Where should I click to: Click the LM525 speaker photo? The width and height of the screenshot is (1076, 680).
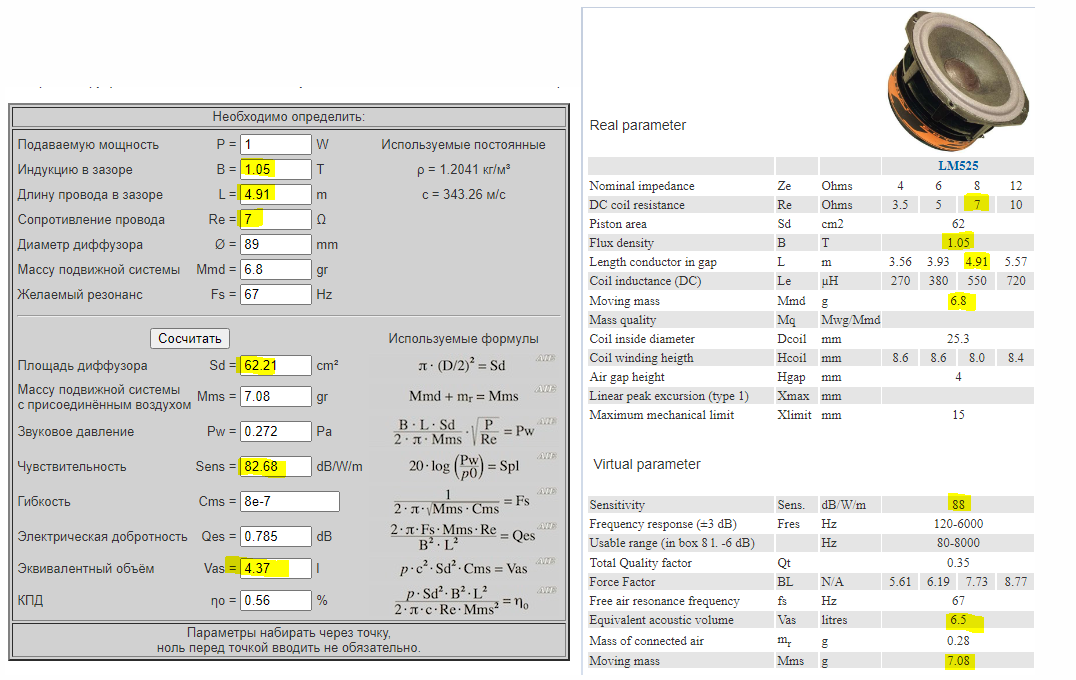(959, 80)
